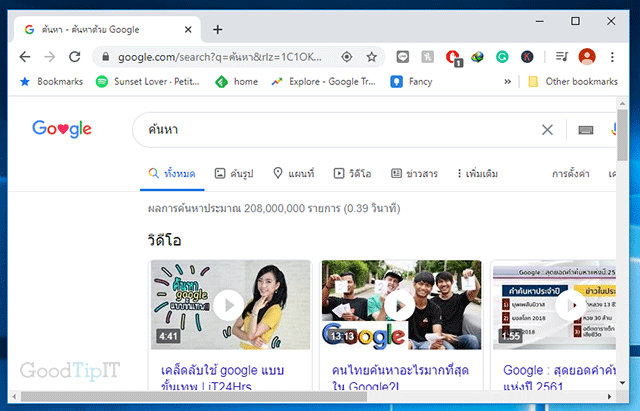Screen dimensions: 640x411
Task: Open the LINE extension icon
Action: pos(402,57)
